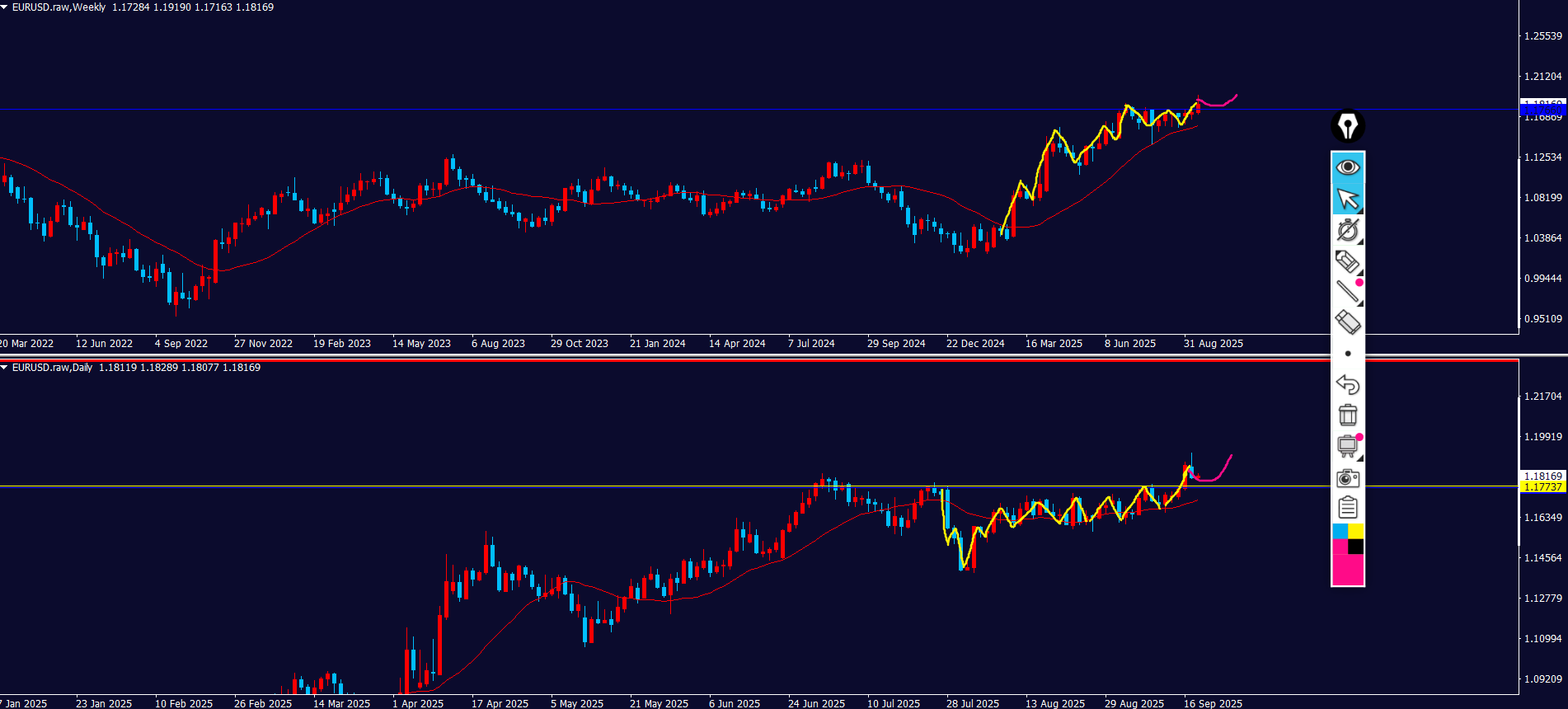This screenshot has height=709, width=1568.
Task: Click the clipboard icon in the toolbar
Action: coord(1347,508)
